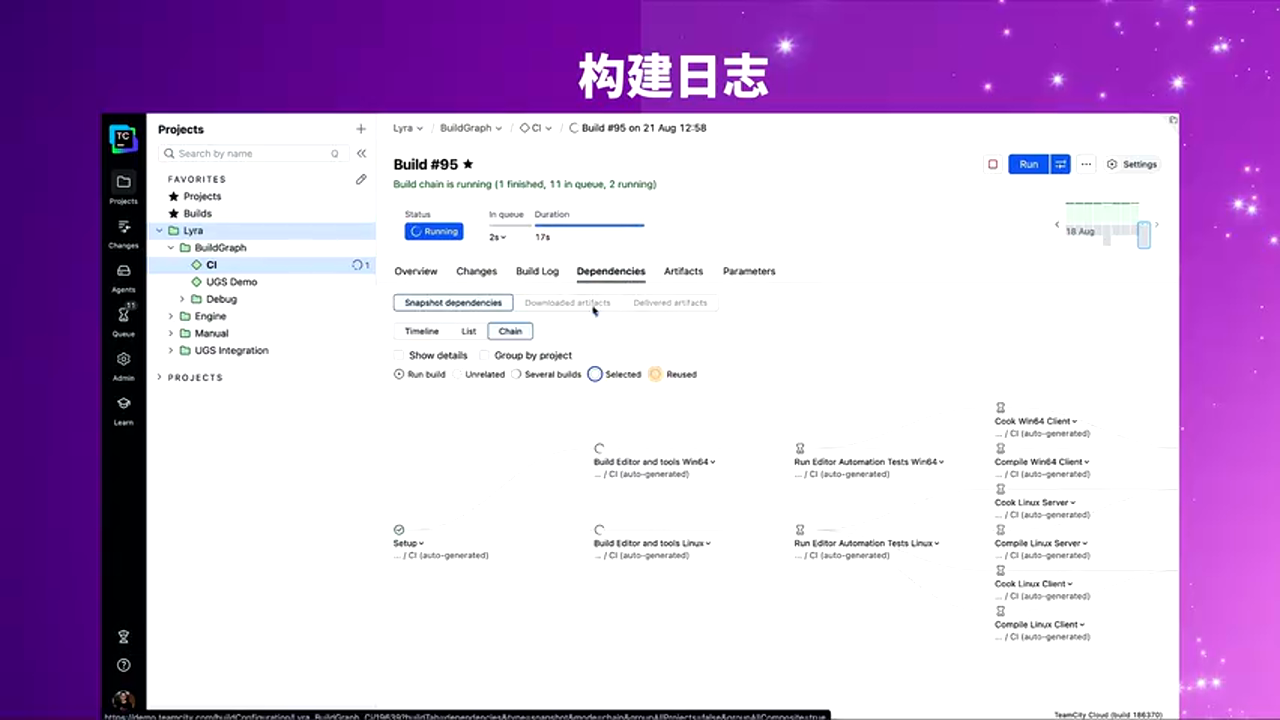The height and width of the screenshot is (720, 1280).
Task: Check the Group by project option
Action: [x=487, y=355]
